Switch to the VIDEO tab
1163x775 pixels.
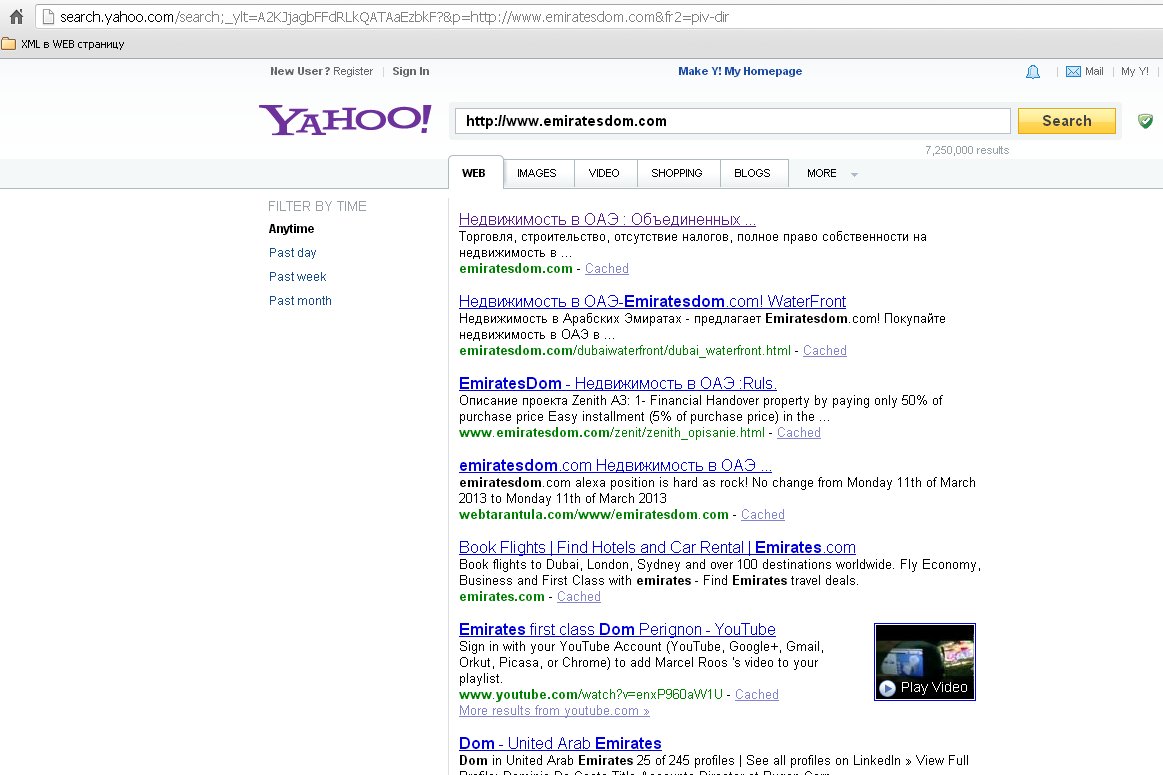tap(604, 173)
